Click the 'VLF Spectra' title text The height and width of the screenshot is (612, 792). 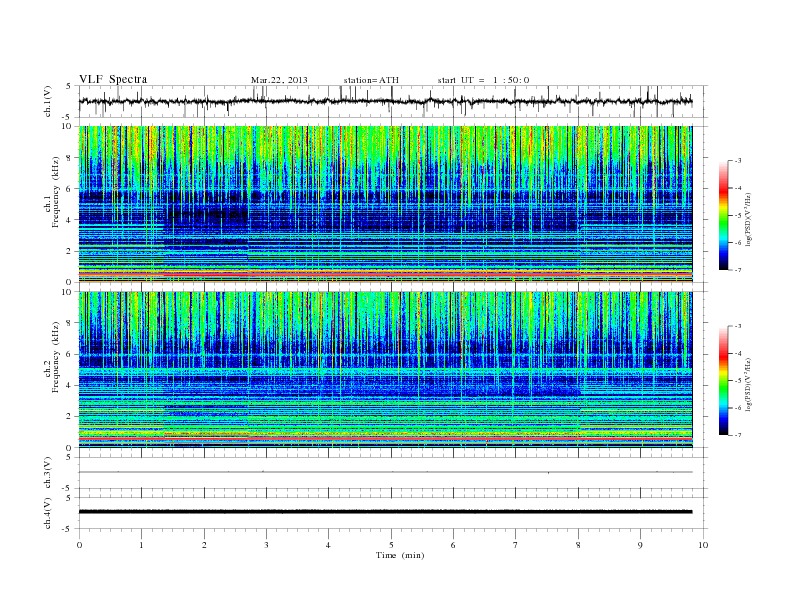click(113, 79)
